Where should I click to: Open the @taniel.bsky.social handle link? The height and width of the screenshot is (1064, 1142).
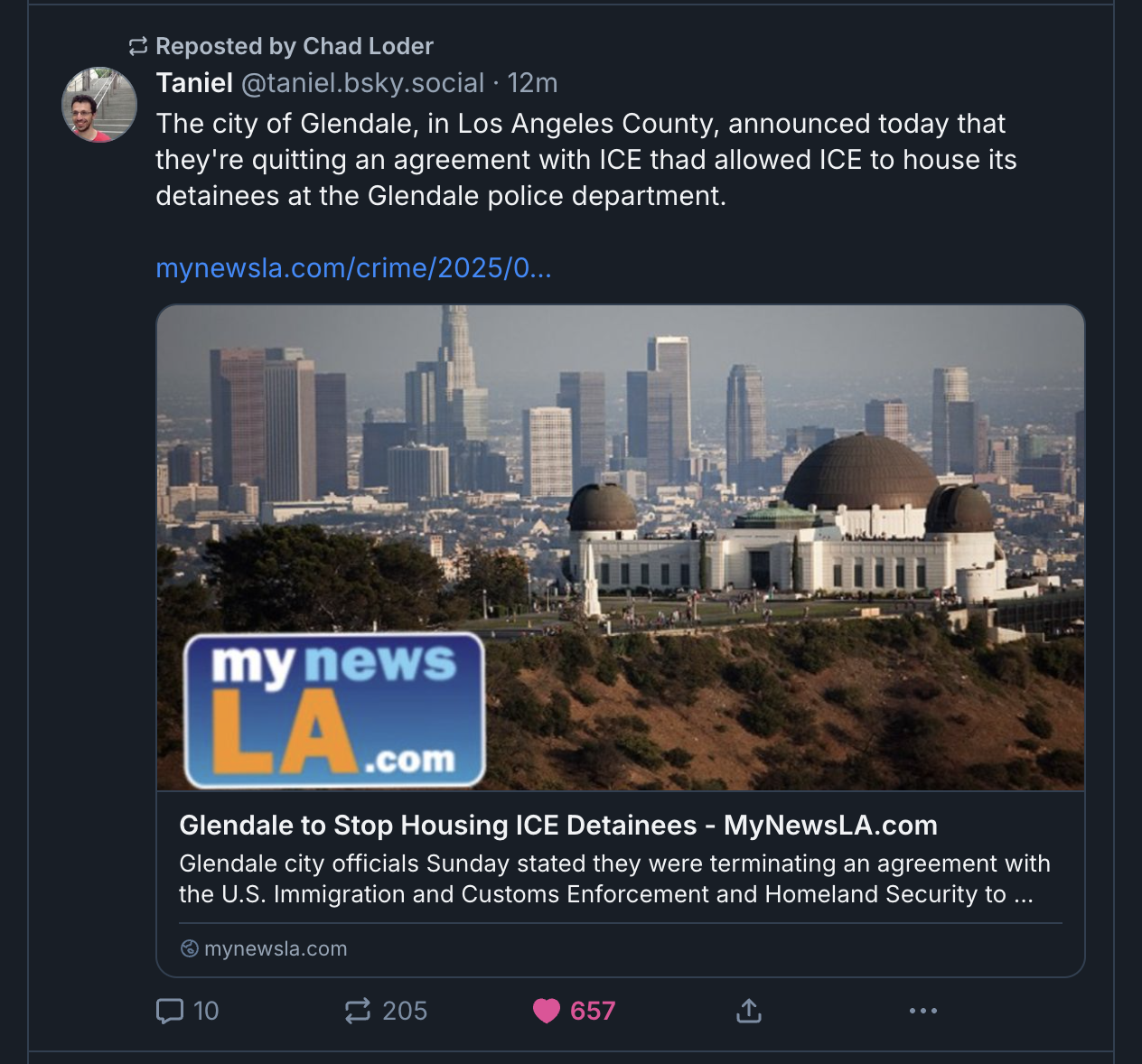coord(362,83)
